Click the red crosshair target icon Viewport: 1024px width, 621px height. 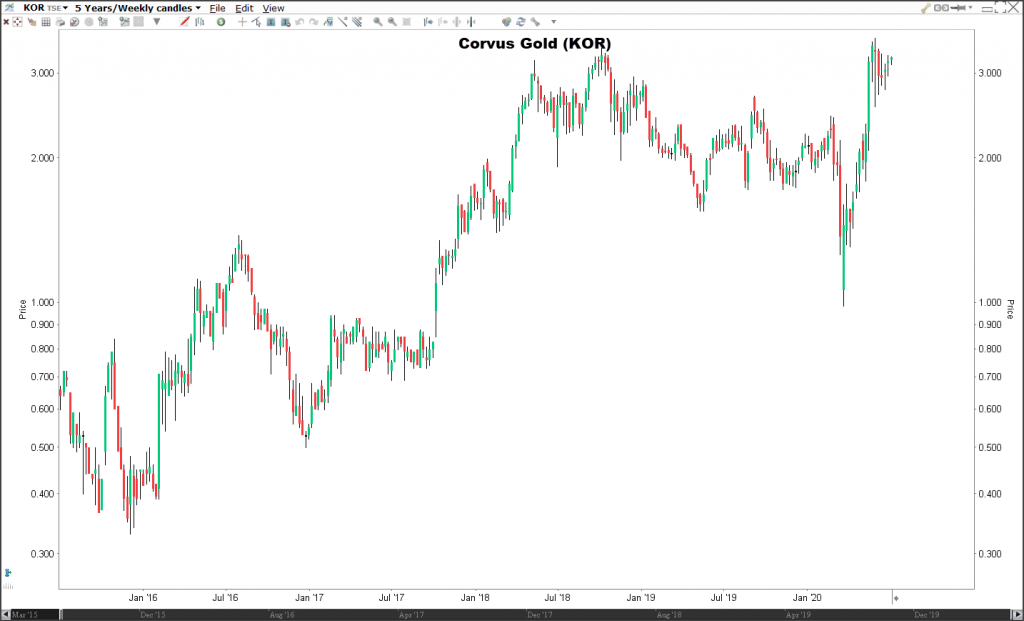(x=17, y=22)
